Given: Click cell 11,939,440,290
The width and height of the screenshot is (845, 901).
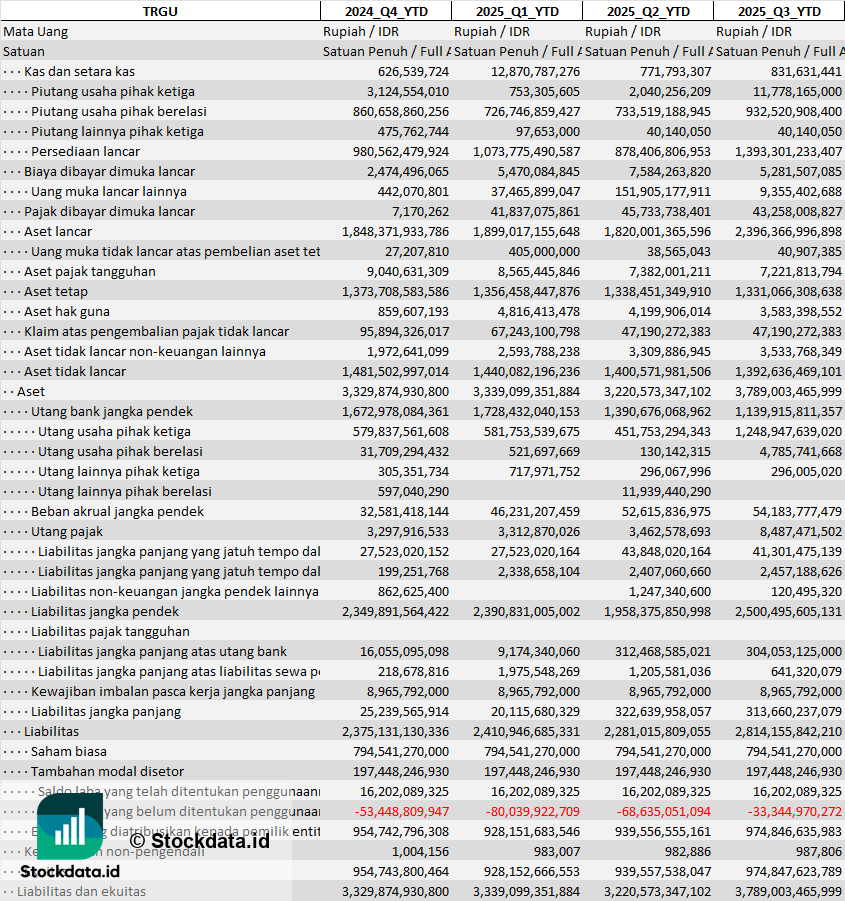Looking at the screenshot, I should (x=666, y=492).
